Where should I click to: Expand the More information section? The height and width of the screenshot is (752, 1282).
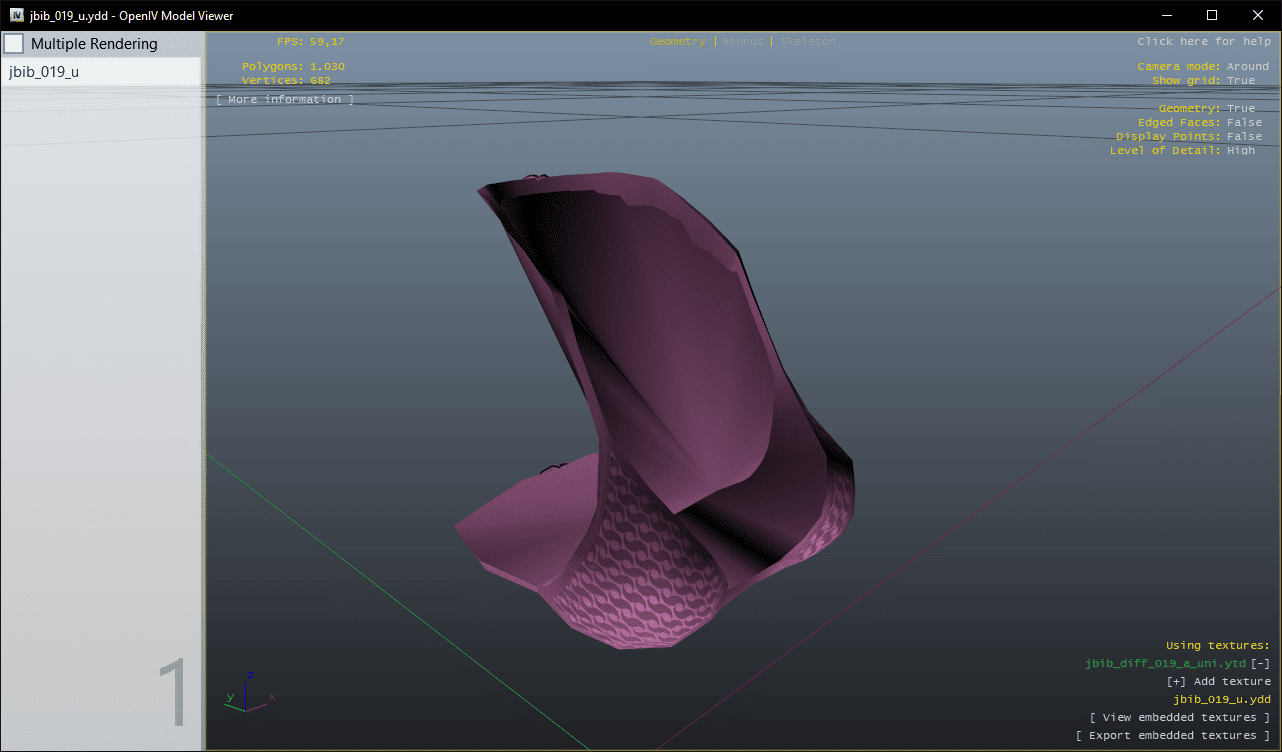285,100
